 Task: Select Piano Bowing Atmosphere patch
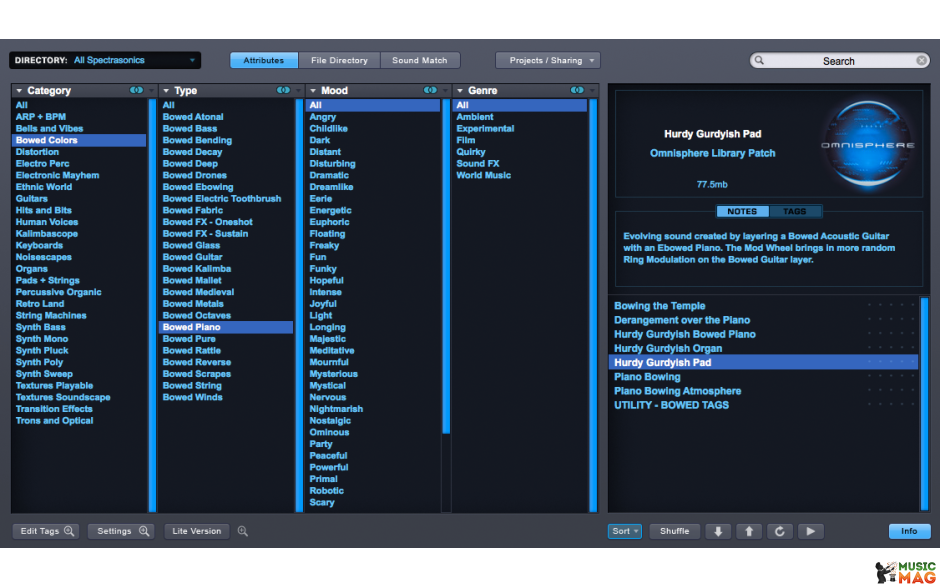coord(677,391)
